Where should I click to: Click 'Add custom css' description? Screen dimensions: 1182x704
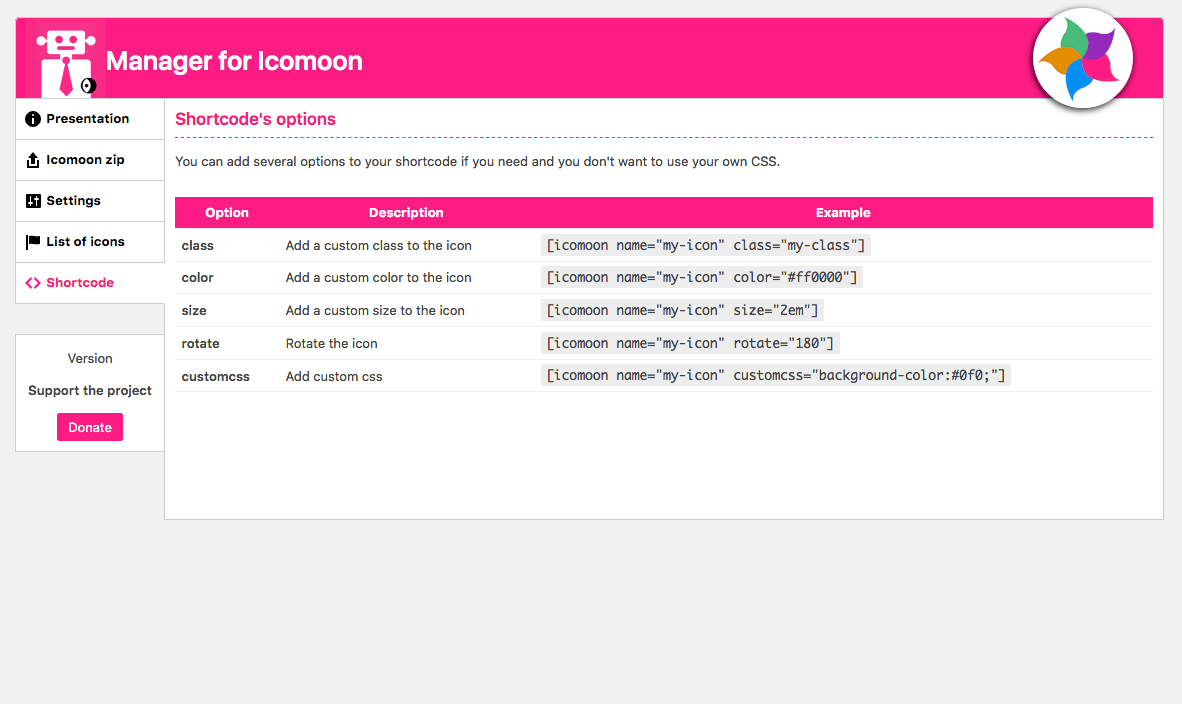pos(334,377)
